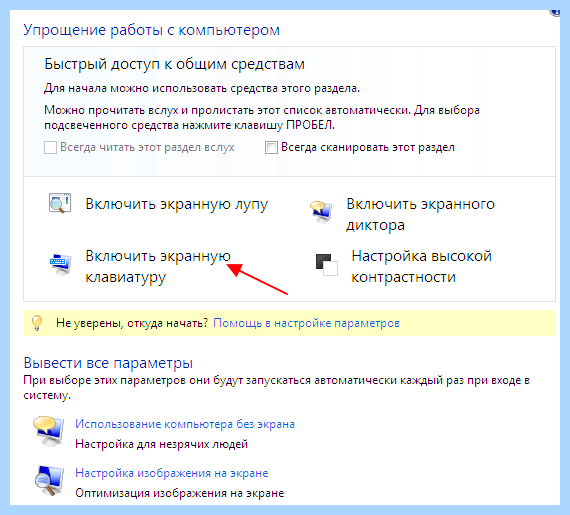Click the icon for Использование компьютера без экрана

pyautogui.click(x=48, y=431)
